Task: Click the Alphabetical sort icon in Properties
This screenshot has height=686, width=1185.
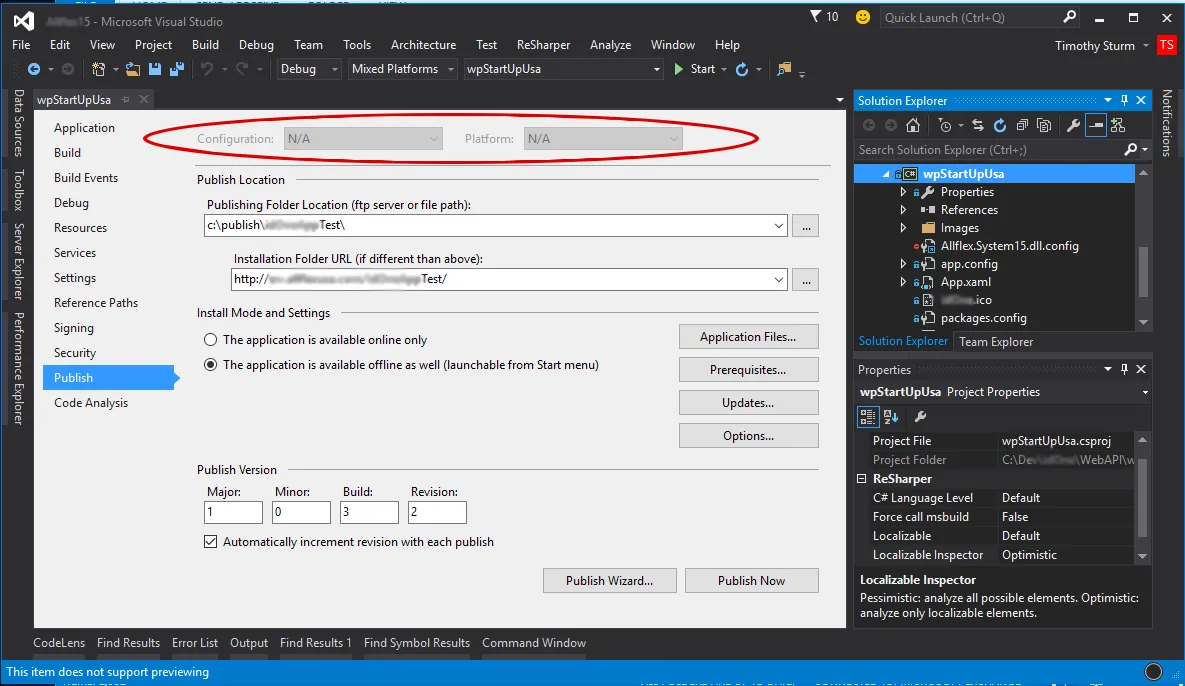Action: [891, 416]
